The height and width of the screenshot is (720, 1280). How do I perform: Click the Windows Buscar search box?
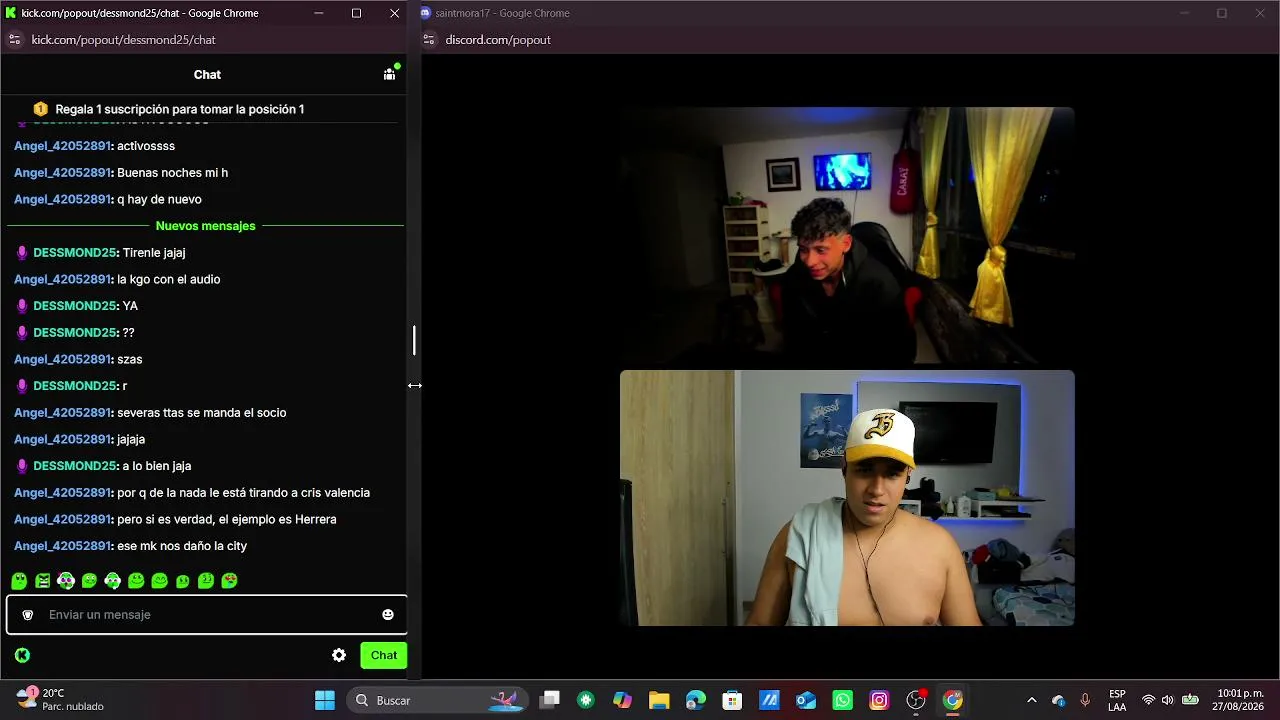(435, 700)
